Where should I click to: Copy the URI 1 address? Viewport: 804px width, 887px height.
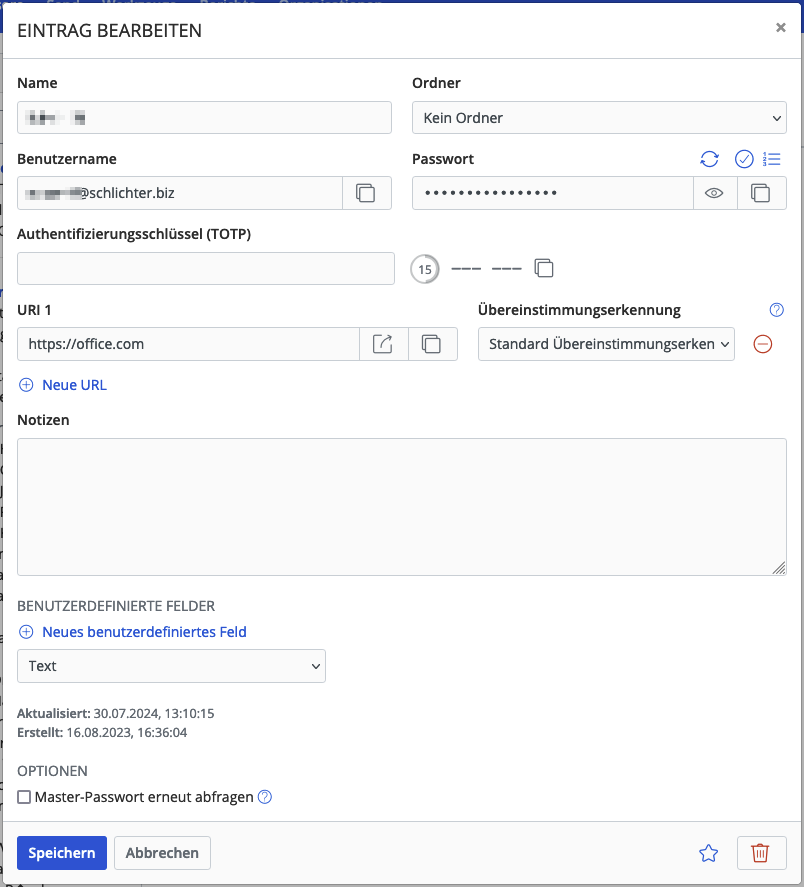click(431, 344)
